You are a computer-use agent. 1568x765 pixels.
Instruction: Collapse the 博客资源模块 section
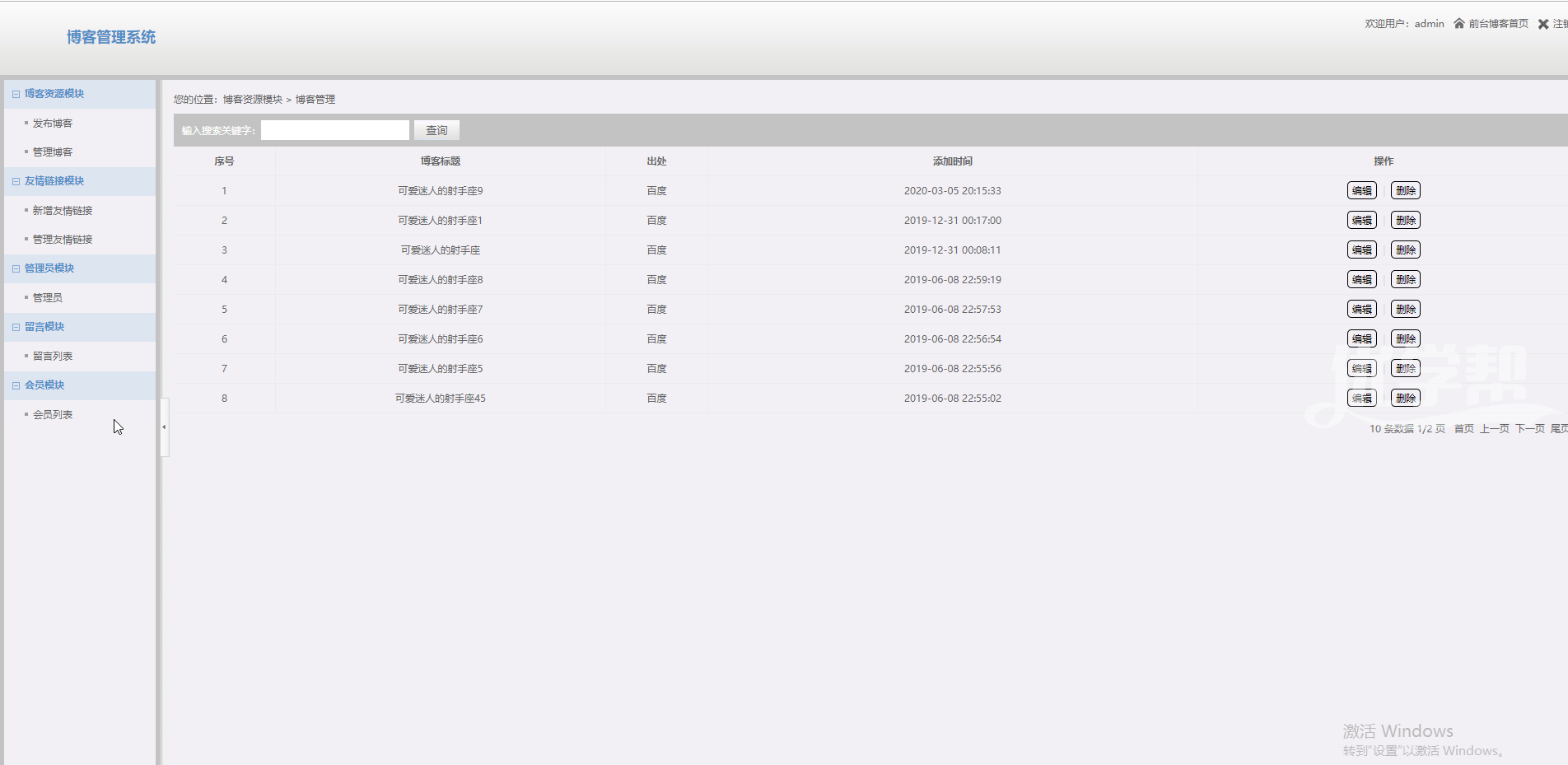(x=16, y=94)
